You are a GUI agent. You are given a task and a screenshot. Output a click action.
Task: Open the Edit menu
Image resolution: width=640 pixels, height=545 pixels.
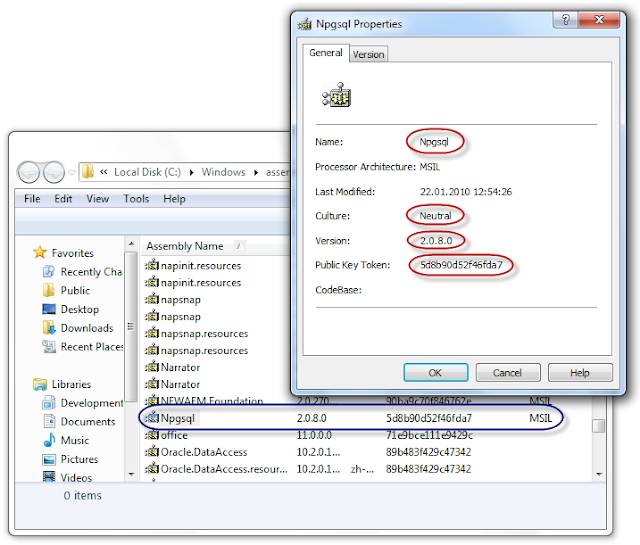point(63,199)
